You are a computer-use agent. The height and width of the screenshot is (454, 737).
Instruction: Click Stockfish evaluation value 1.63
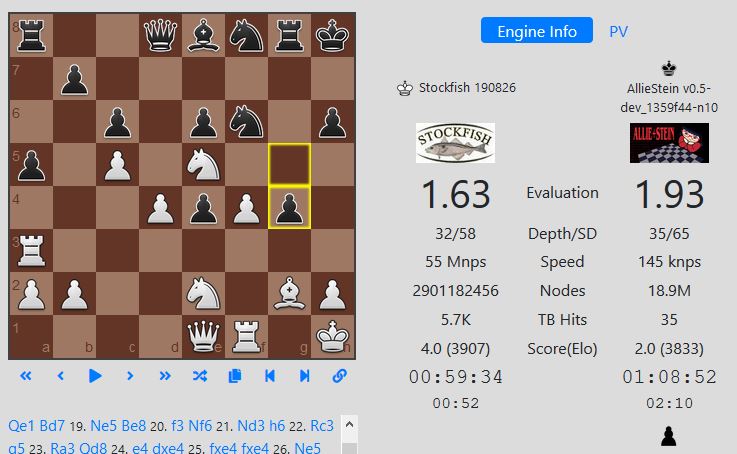455,194
